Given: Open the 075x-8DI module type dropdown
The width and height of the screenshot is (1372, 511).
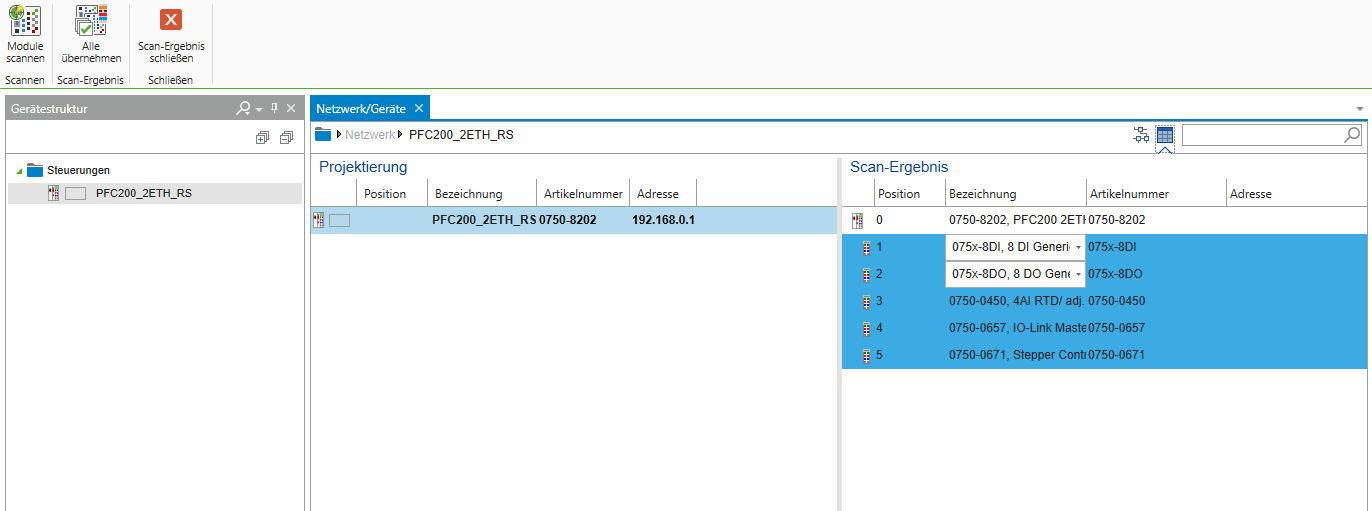Looking at the screenshot, I should (1077, 247).
